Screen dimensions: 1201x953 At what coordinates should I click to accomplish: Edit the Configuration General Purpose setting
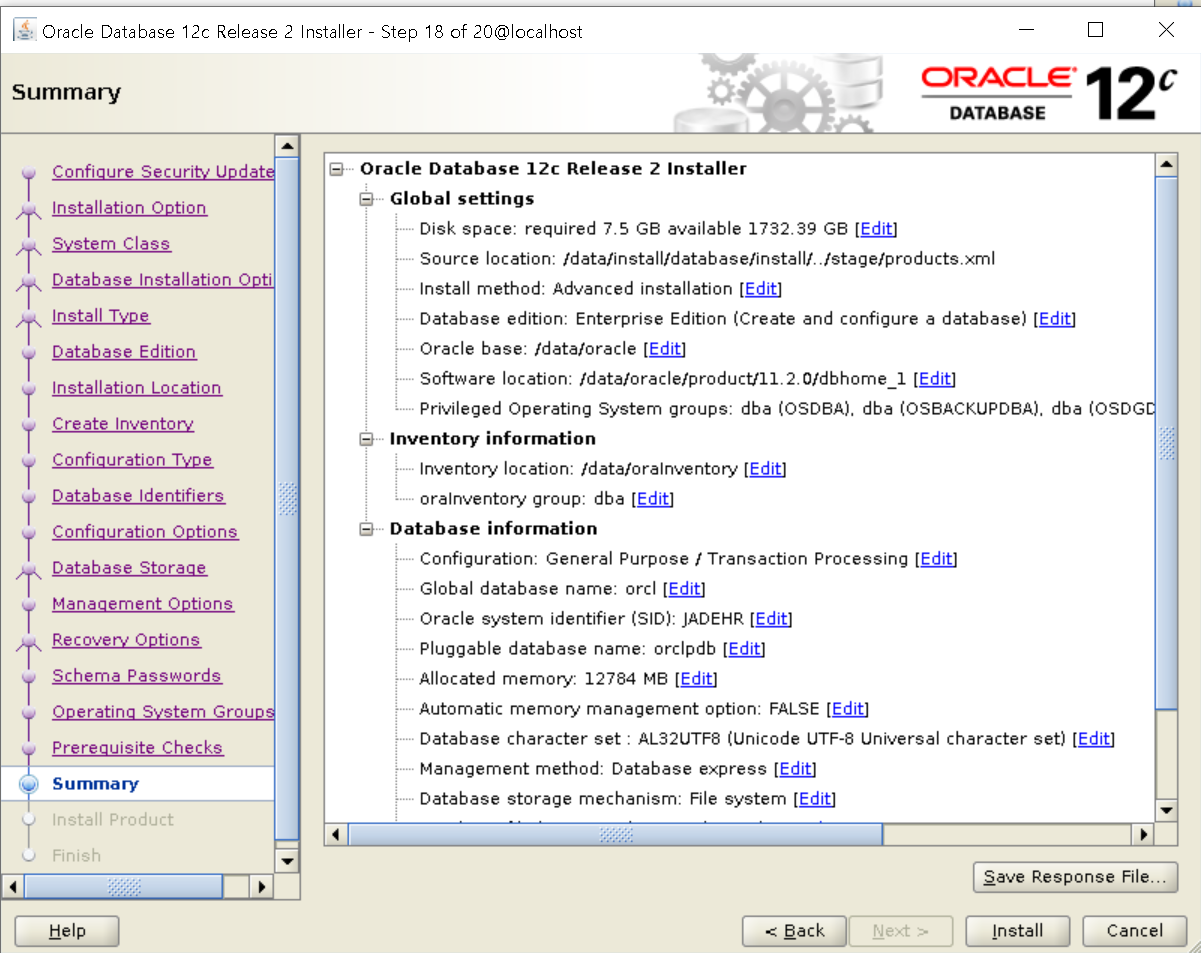936,559
